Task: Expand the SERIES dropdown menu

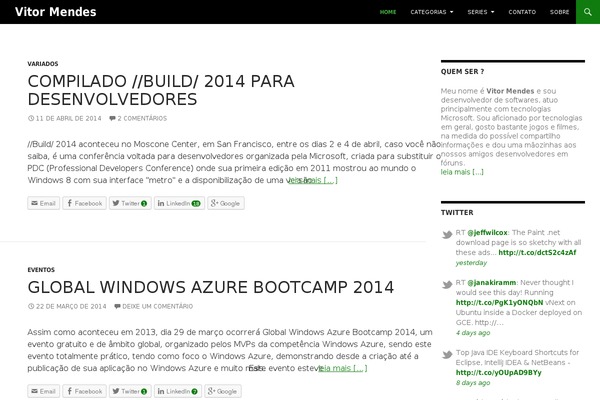Action: pos(481,12)
